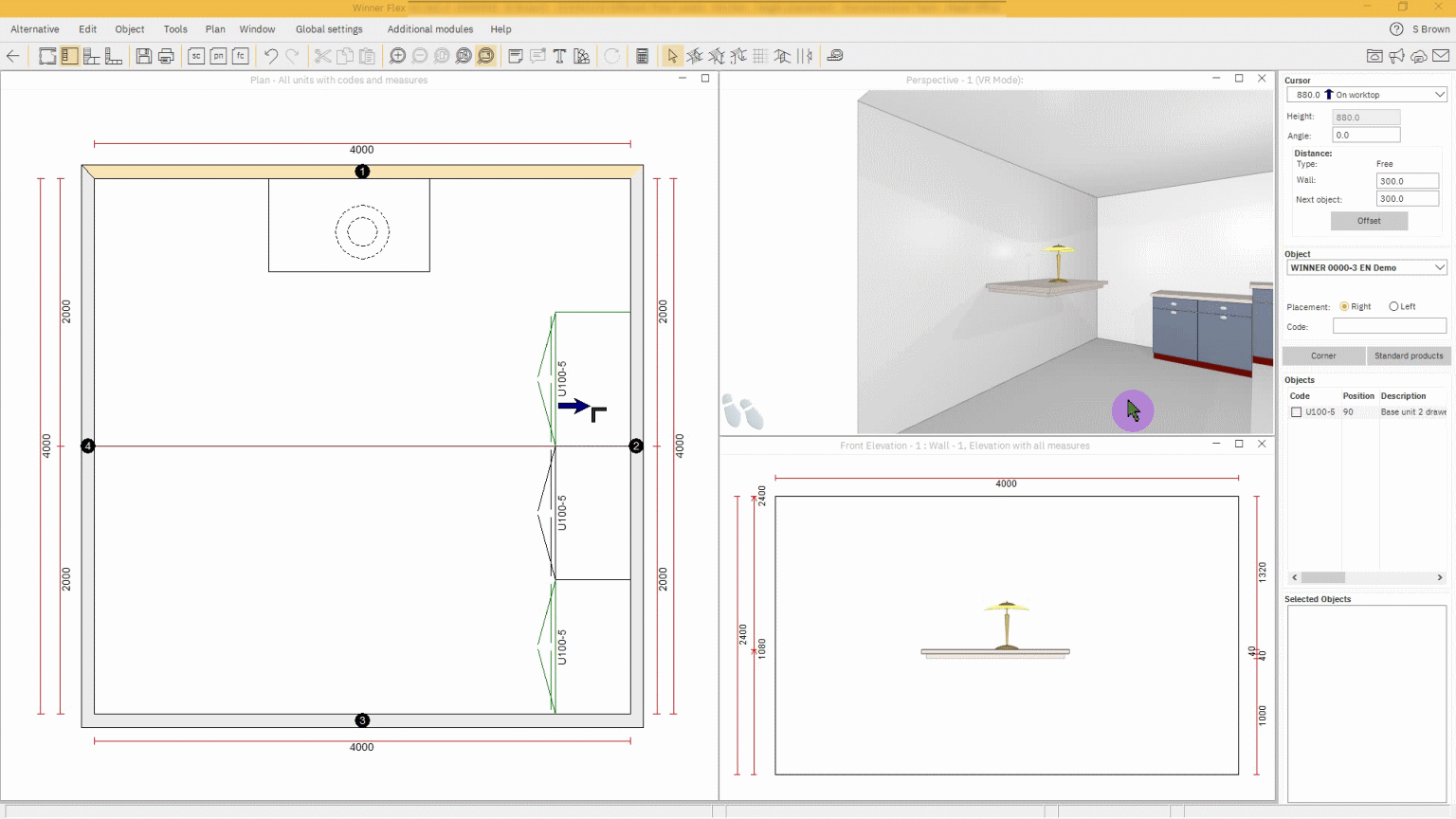Click the Print icon in toolbar

click(166, 56)
